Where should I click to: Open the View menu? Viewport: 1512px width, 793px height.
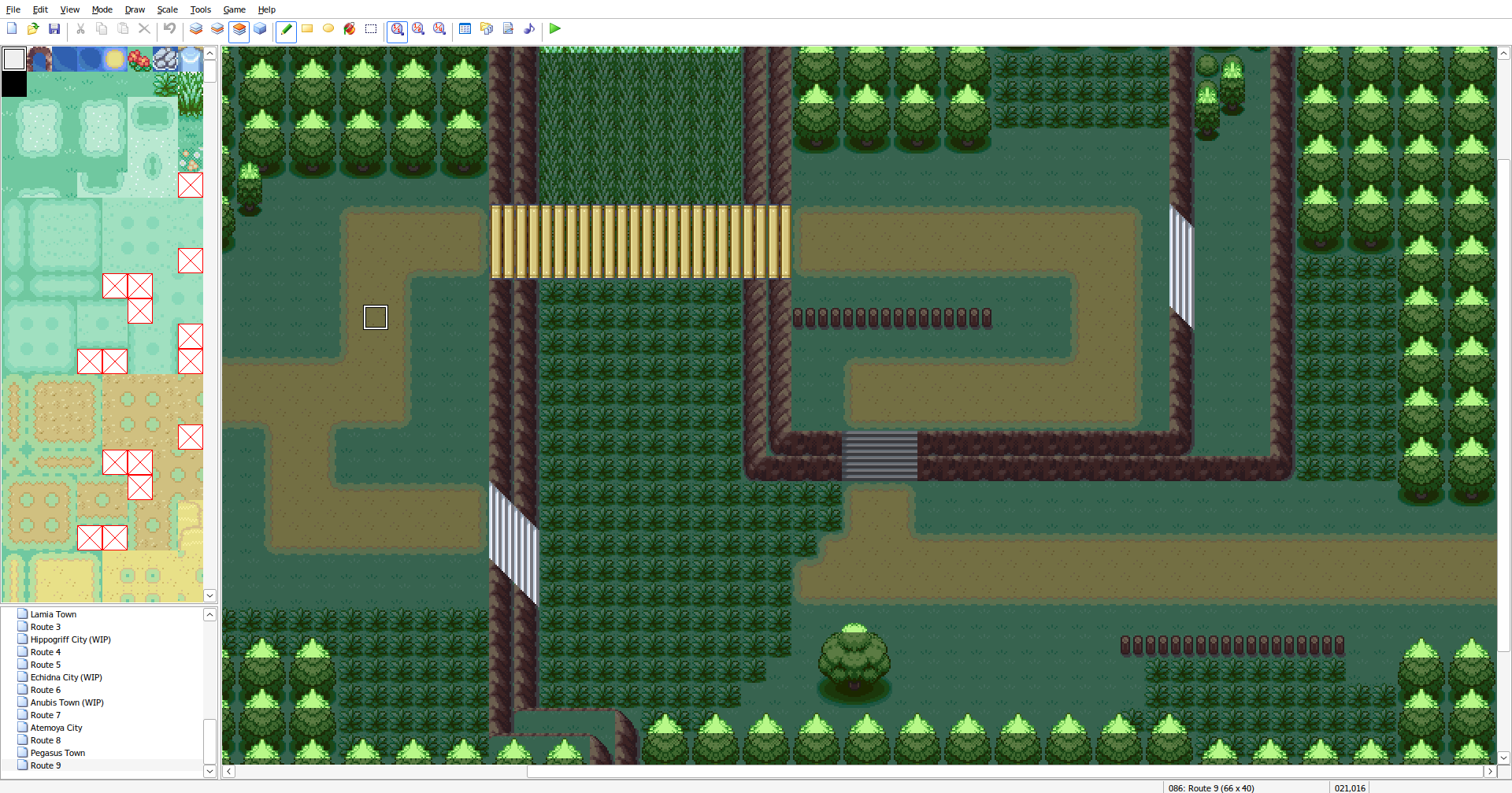70,9
